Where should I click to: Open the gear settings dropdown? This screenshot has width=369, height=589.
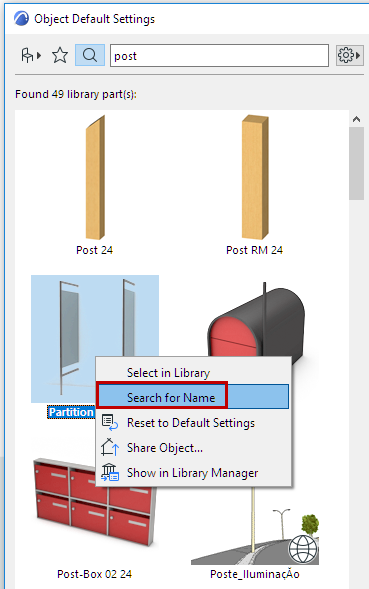pos(349,56)
